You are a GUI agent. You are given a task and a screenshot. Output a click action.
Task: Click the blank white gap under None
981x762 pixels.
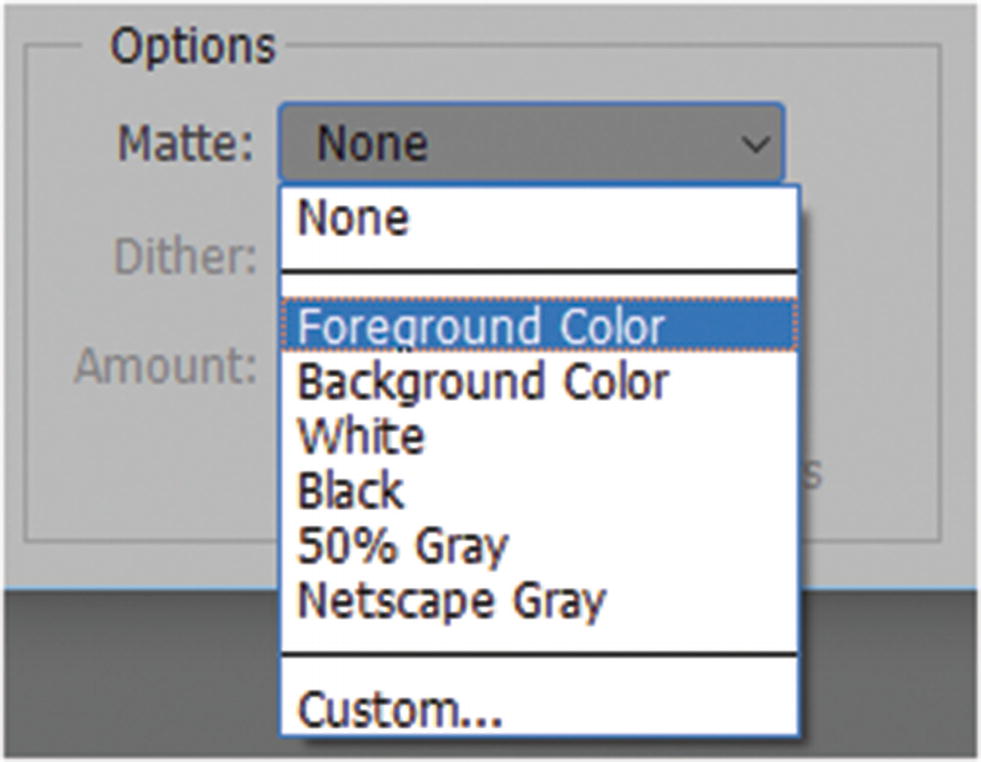point(539,250)
